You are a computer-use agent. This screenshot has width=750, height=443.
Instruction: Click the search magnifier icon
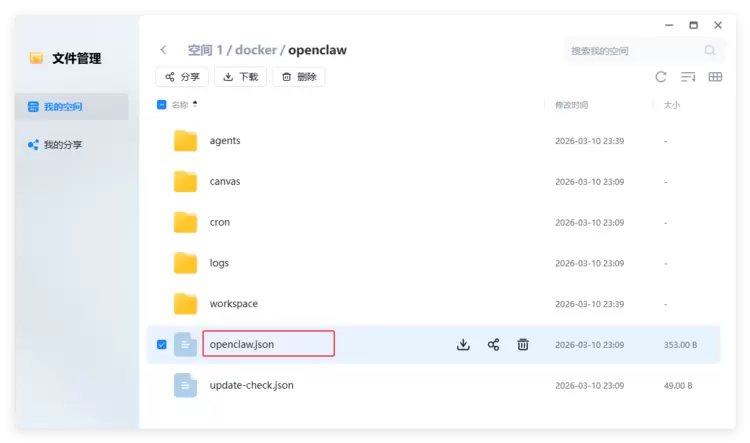click(x=710, y=50)
